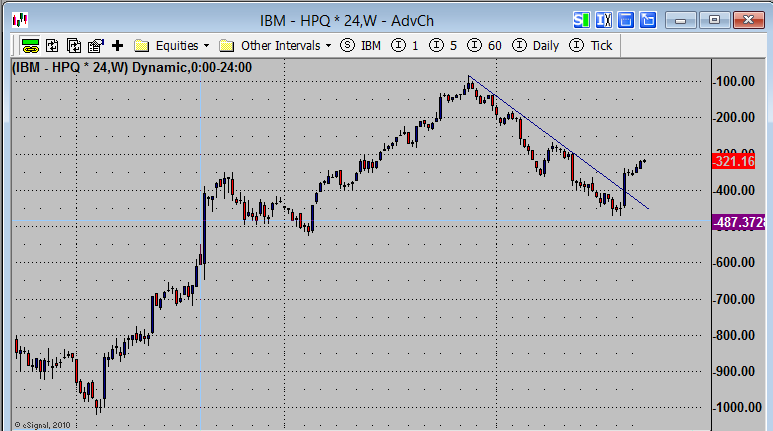Click the -800.00 price axis label

pos(734,335)
